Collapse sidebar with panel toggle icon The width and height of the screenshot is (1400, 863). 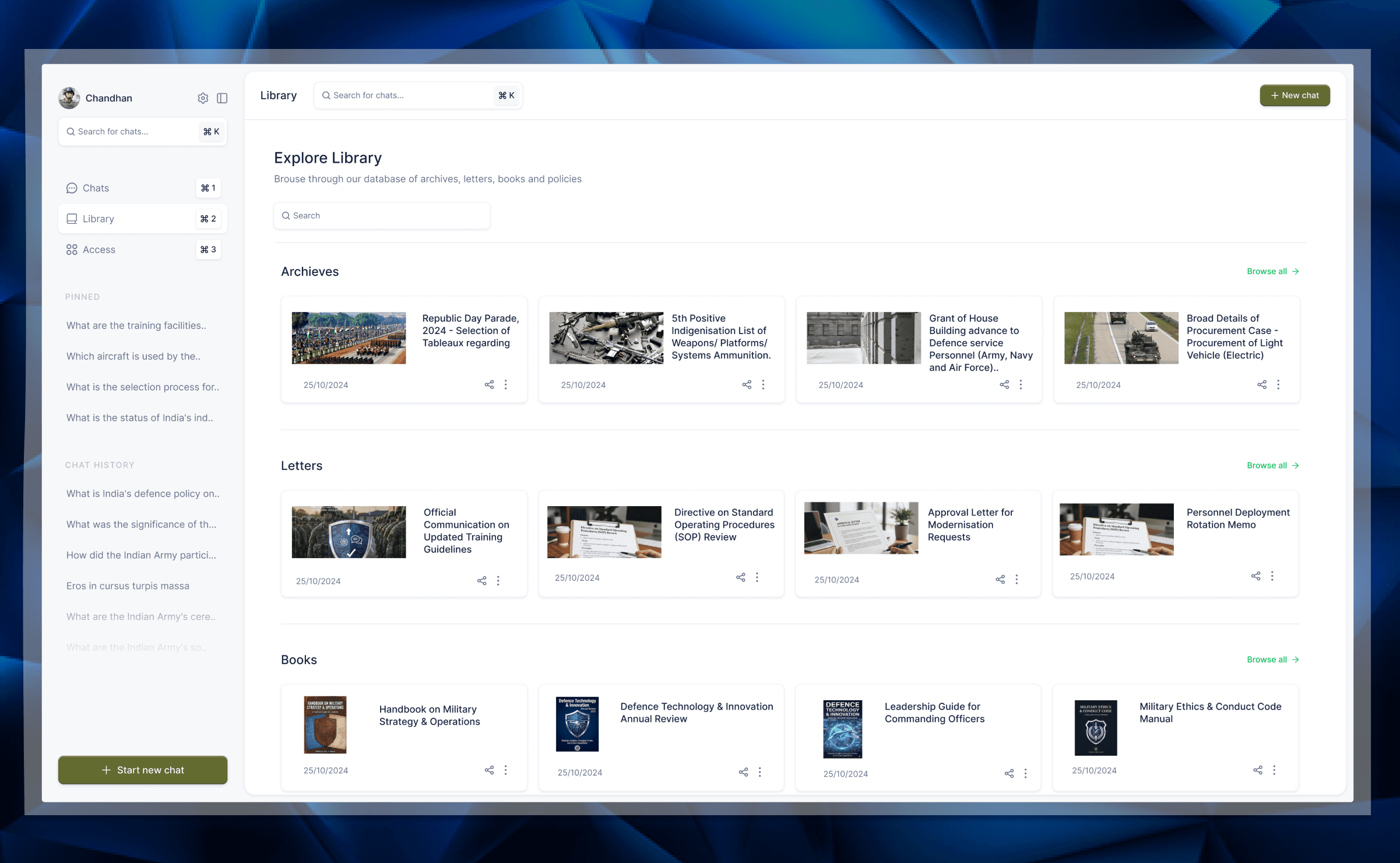222,98
